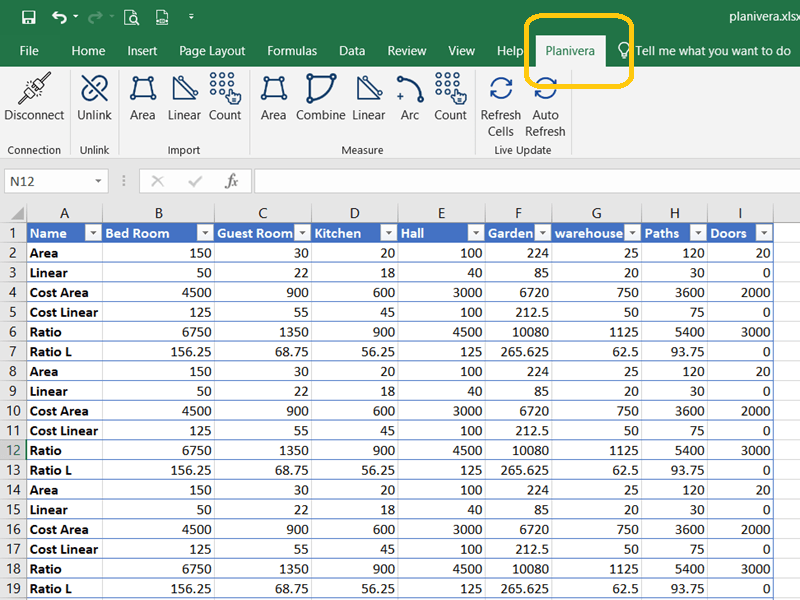800x600 pixels.
Task: Select row 1 header
Action: (x=13, y=233)
